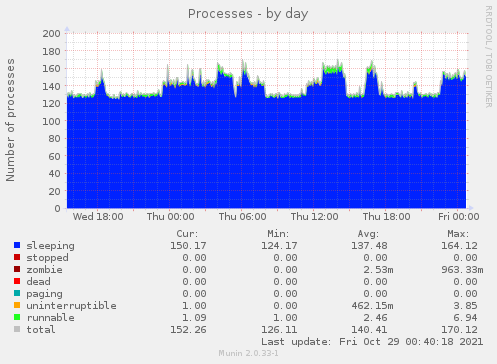This screenshot has height=364, width=497.
Task: Click the gray total legend swatch
Action: (17, 329)
